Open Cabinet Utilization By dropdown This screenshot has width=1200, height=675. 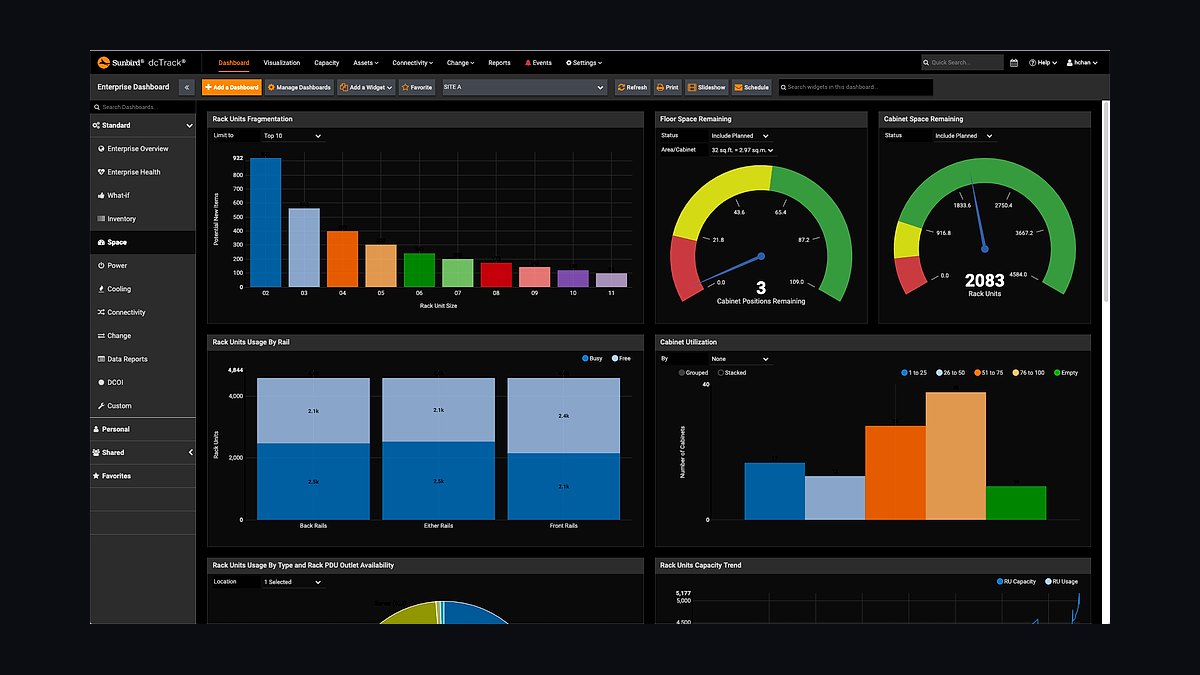[x=739, y=358]
